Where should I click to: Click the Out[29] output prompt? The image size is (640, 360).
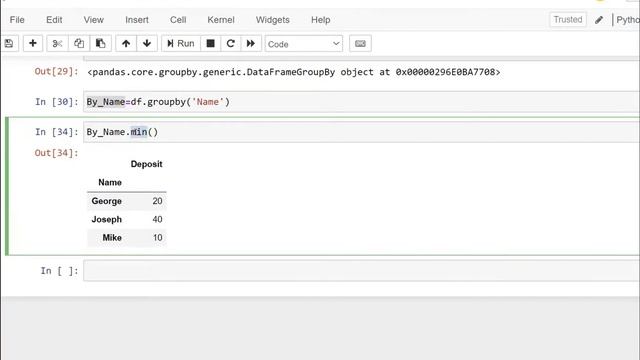(x=56, y=71)
